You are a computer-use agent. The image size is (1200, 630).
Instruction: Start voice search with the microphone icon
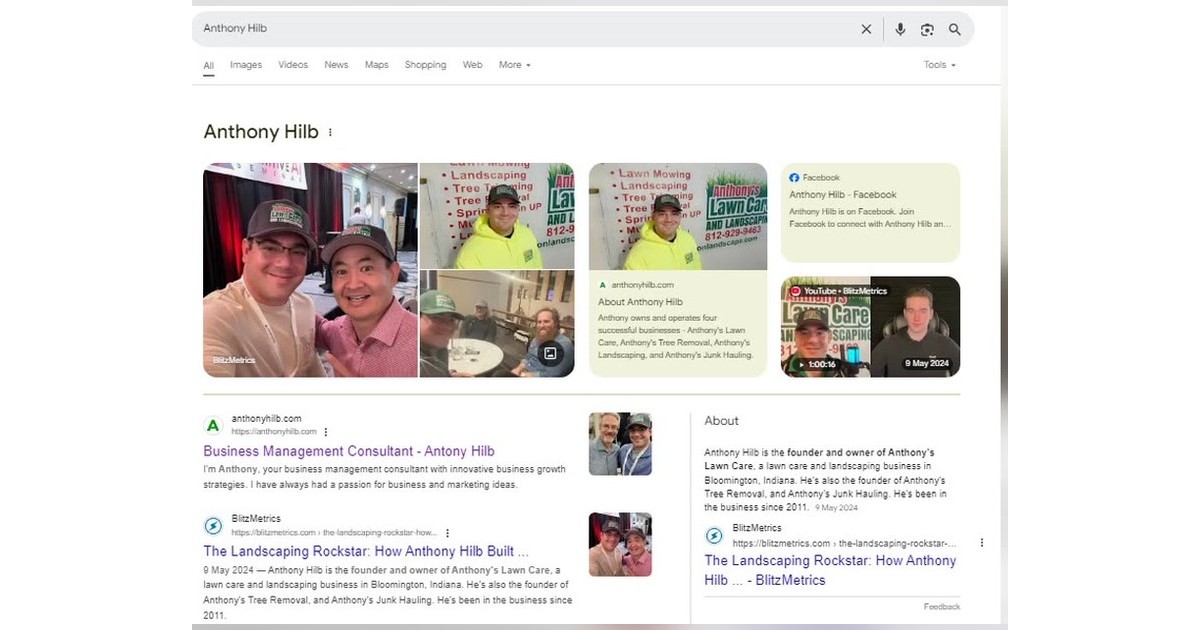pos(900,29)
